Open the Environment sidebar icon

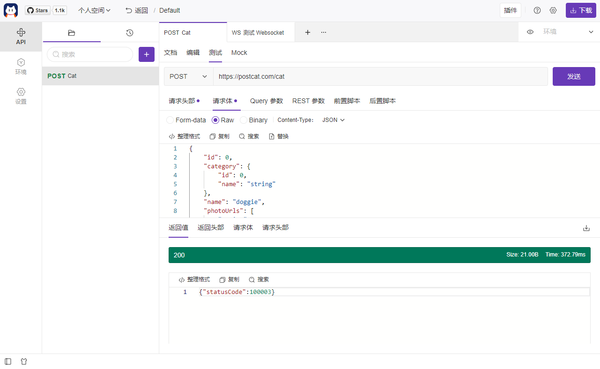[x=21, y=66]
